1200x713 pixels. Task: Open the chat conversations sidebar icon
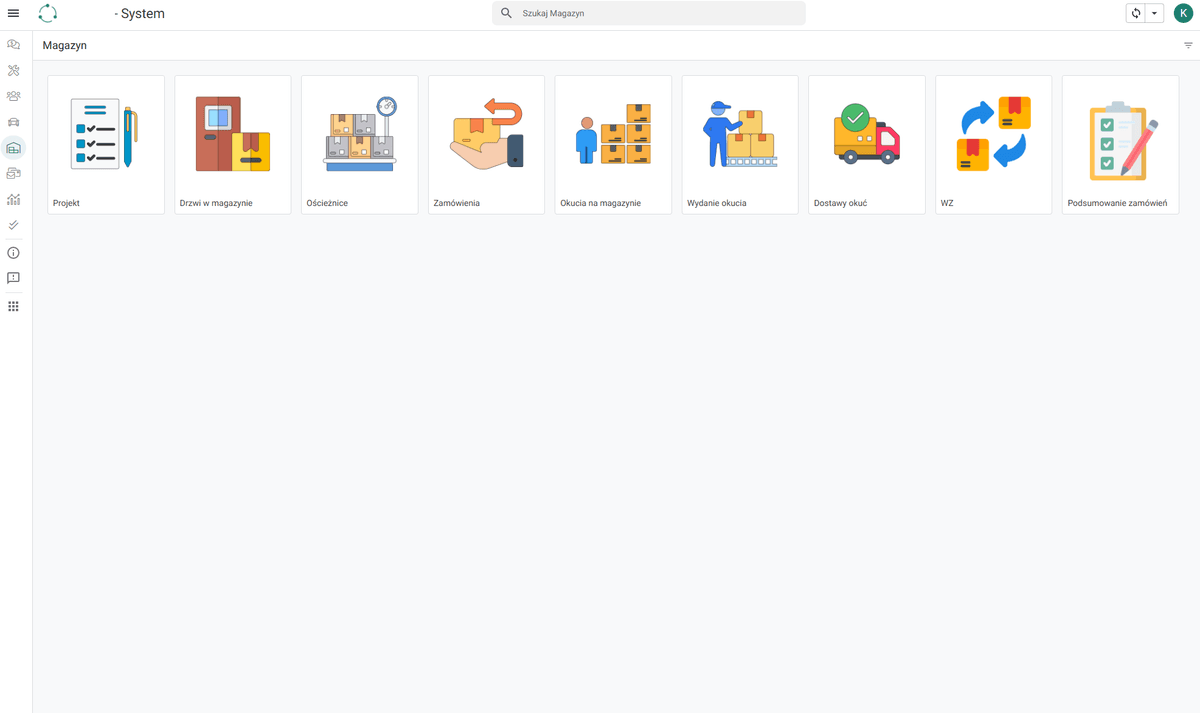13,45
